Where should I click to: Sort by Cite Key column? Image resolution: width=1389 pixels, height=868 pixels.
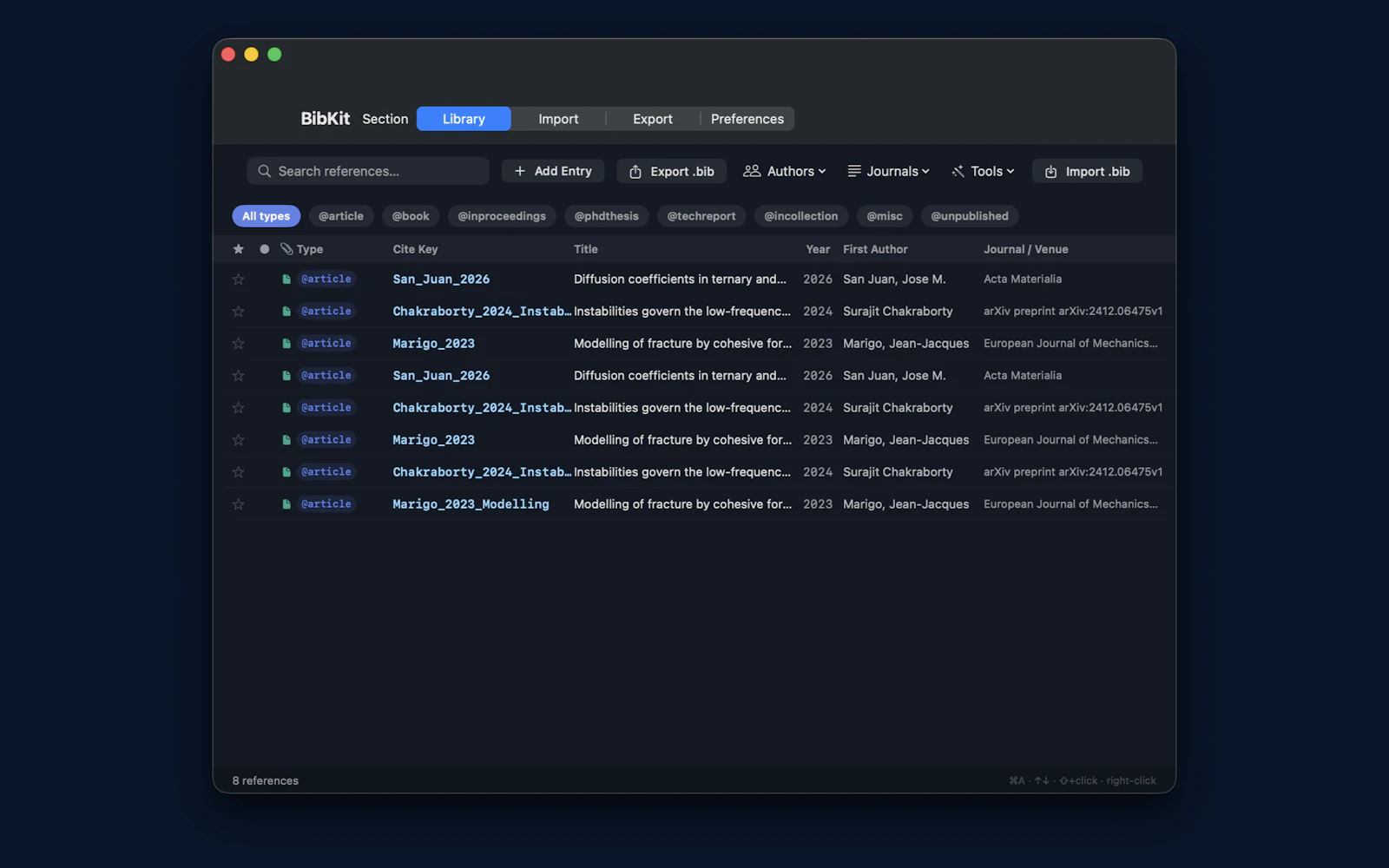(415, 249)
